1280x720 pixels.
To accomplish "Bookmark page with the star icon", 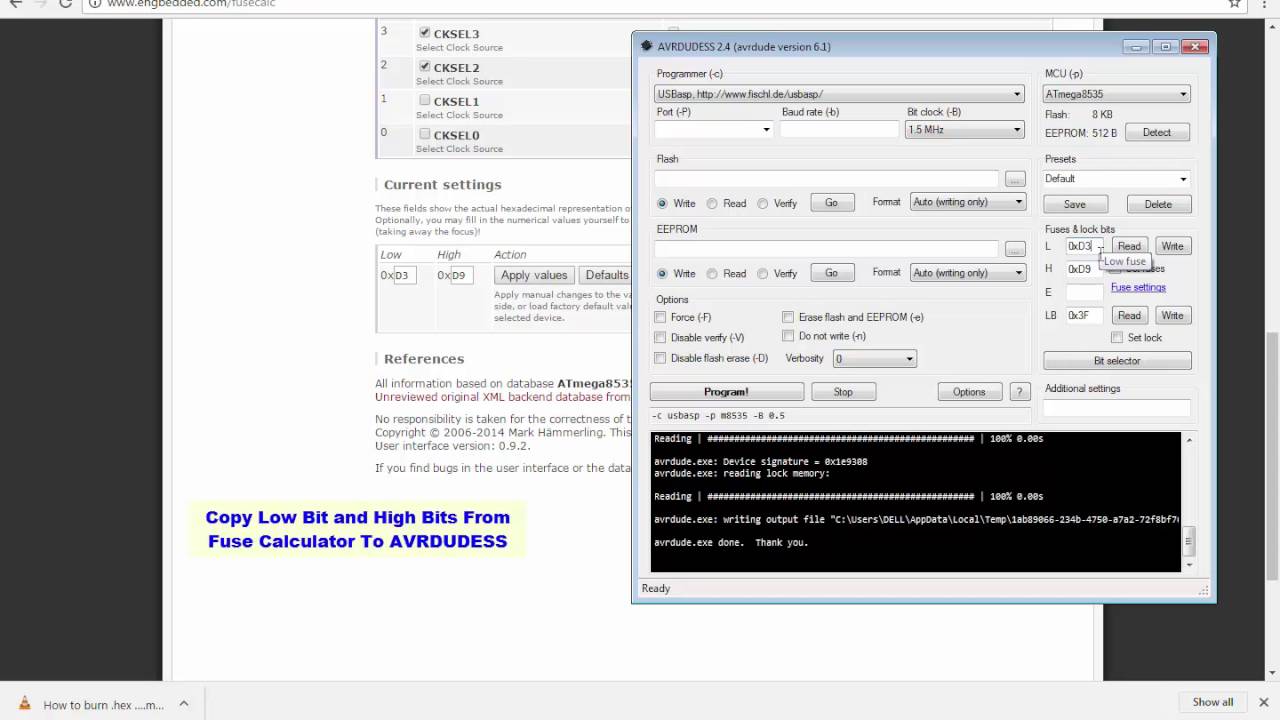I will click(x=1235, y=4).
